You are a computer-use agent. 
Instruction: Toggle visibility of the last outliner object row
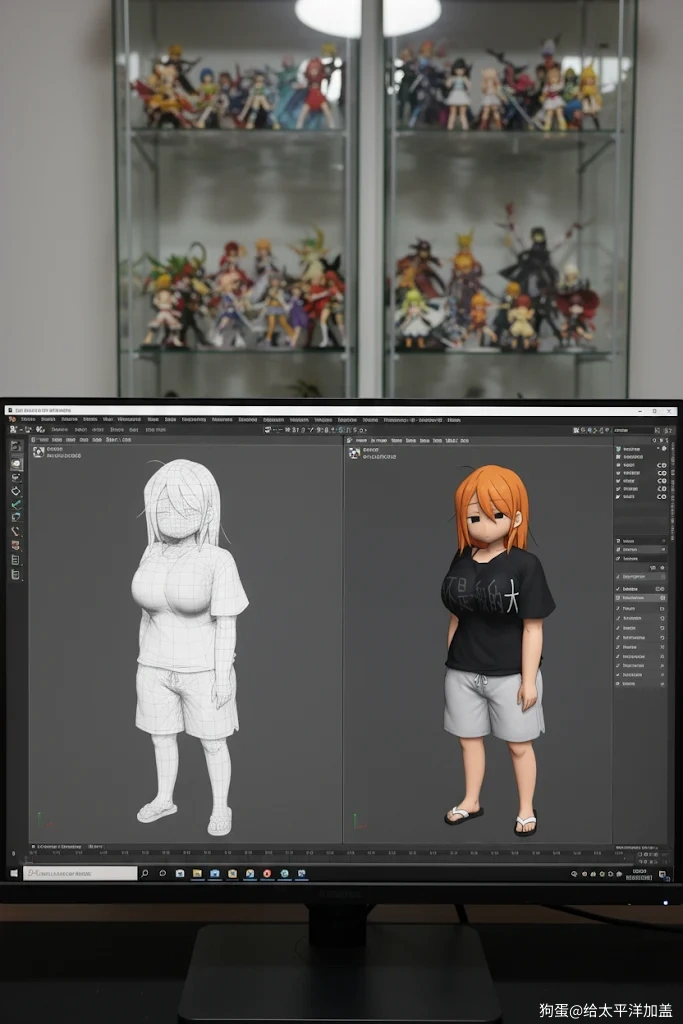(660, 495)
